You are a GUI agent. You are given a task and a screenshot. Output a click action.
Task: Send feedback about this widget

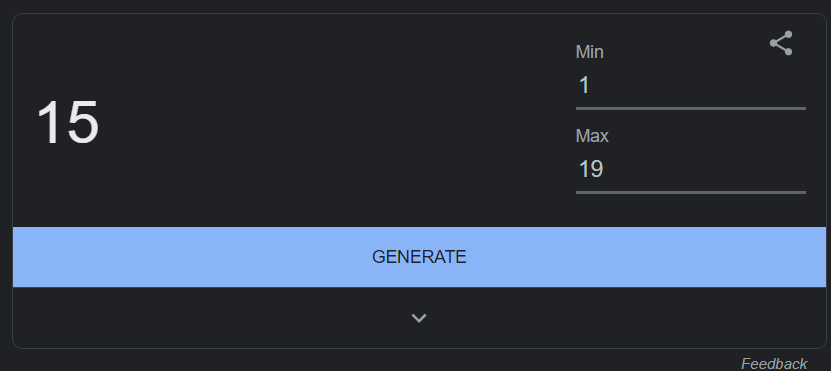click(x=774, y=364)
